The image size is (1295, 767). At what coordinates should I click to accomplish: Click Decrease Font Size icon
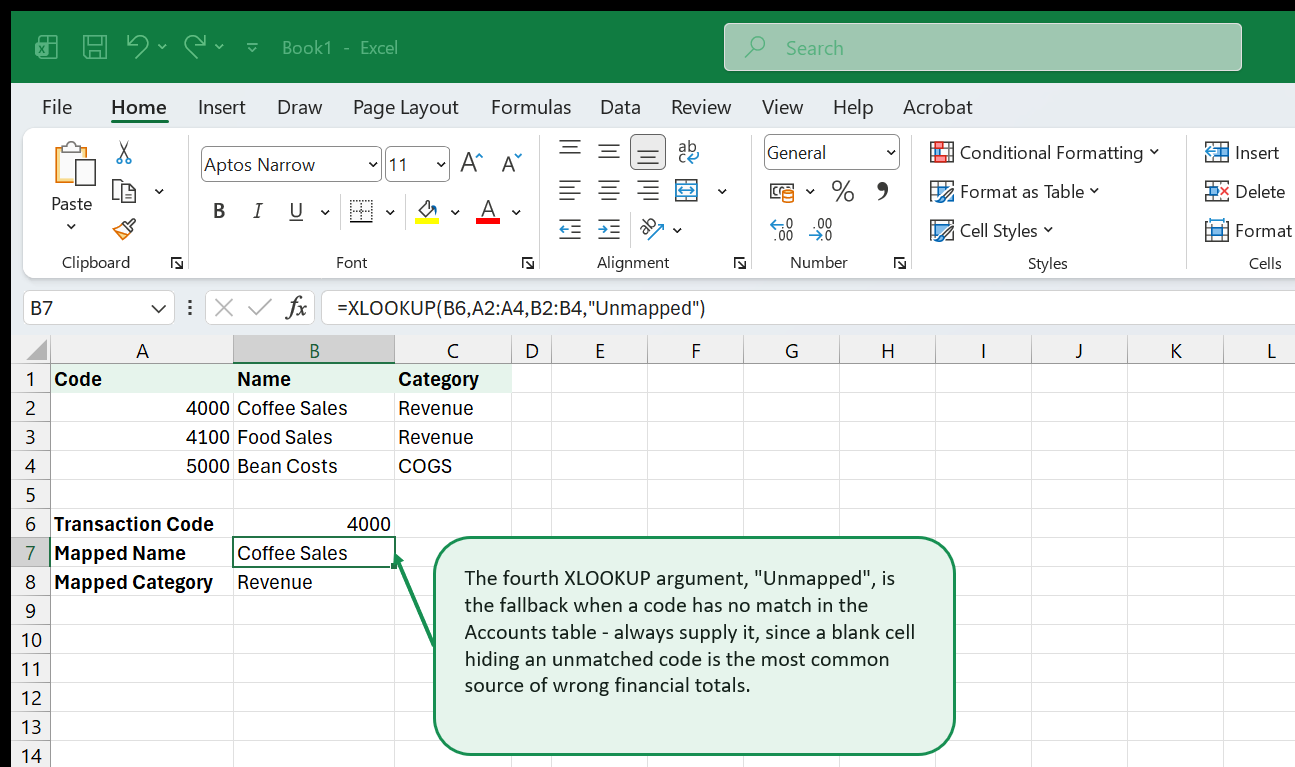coord(511,164)
